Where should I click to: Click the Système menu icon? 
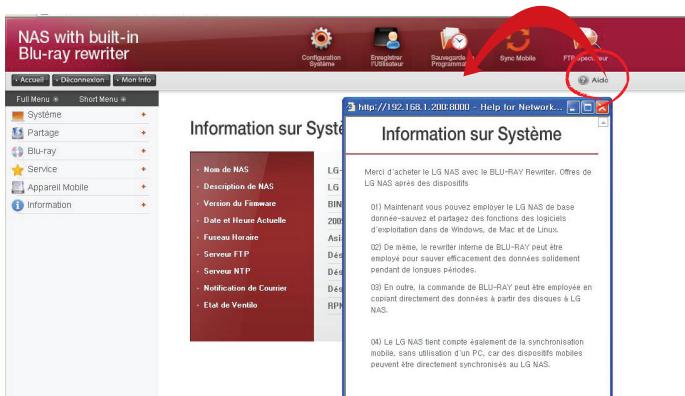point(18,115)
